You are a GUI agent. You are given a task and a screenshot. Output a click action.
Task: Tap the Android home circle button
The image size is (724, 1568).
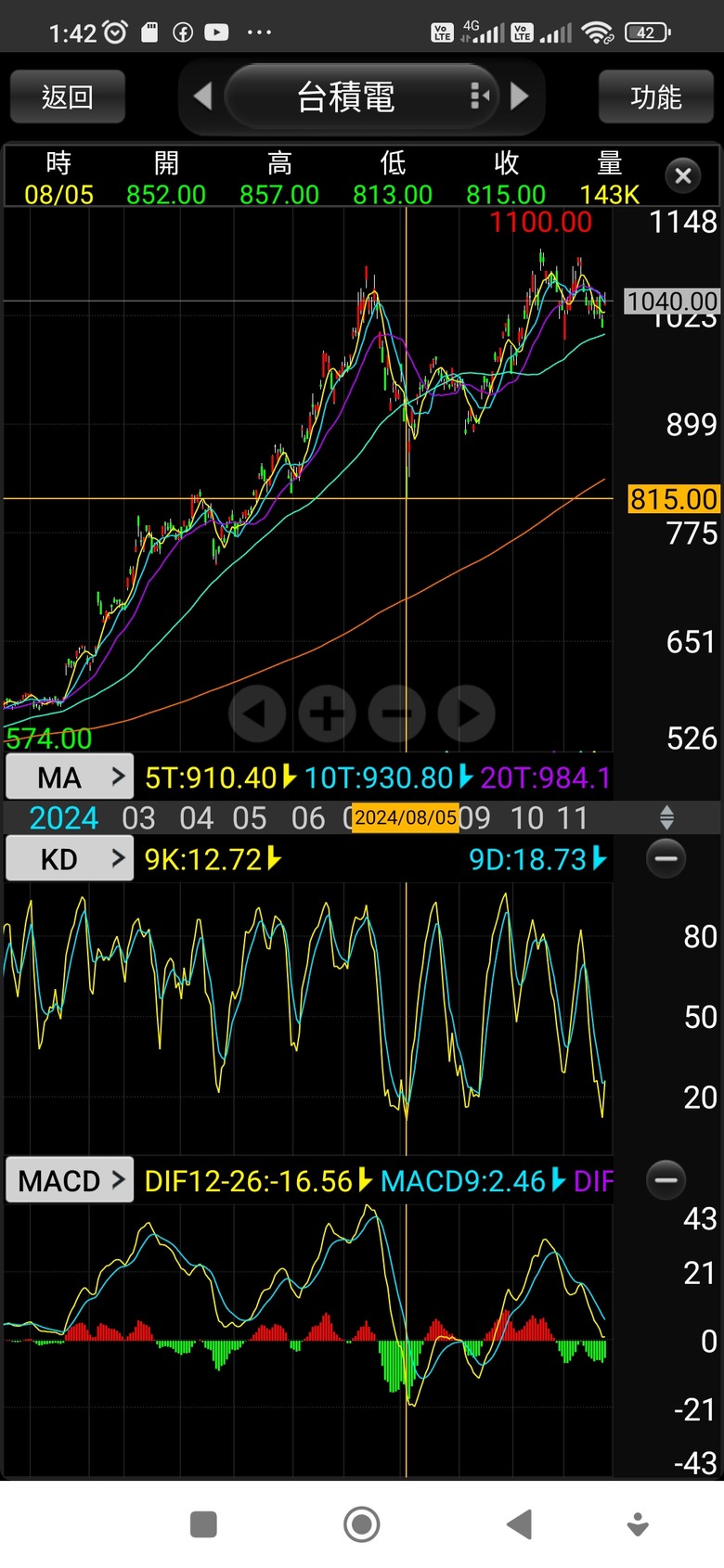coord(361,1523)
